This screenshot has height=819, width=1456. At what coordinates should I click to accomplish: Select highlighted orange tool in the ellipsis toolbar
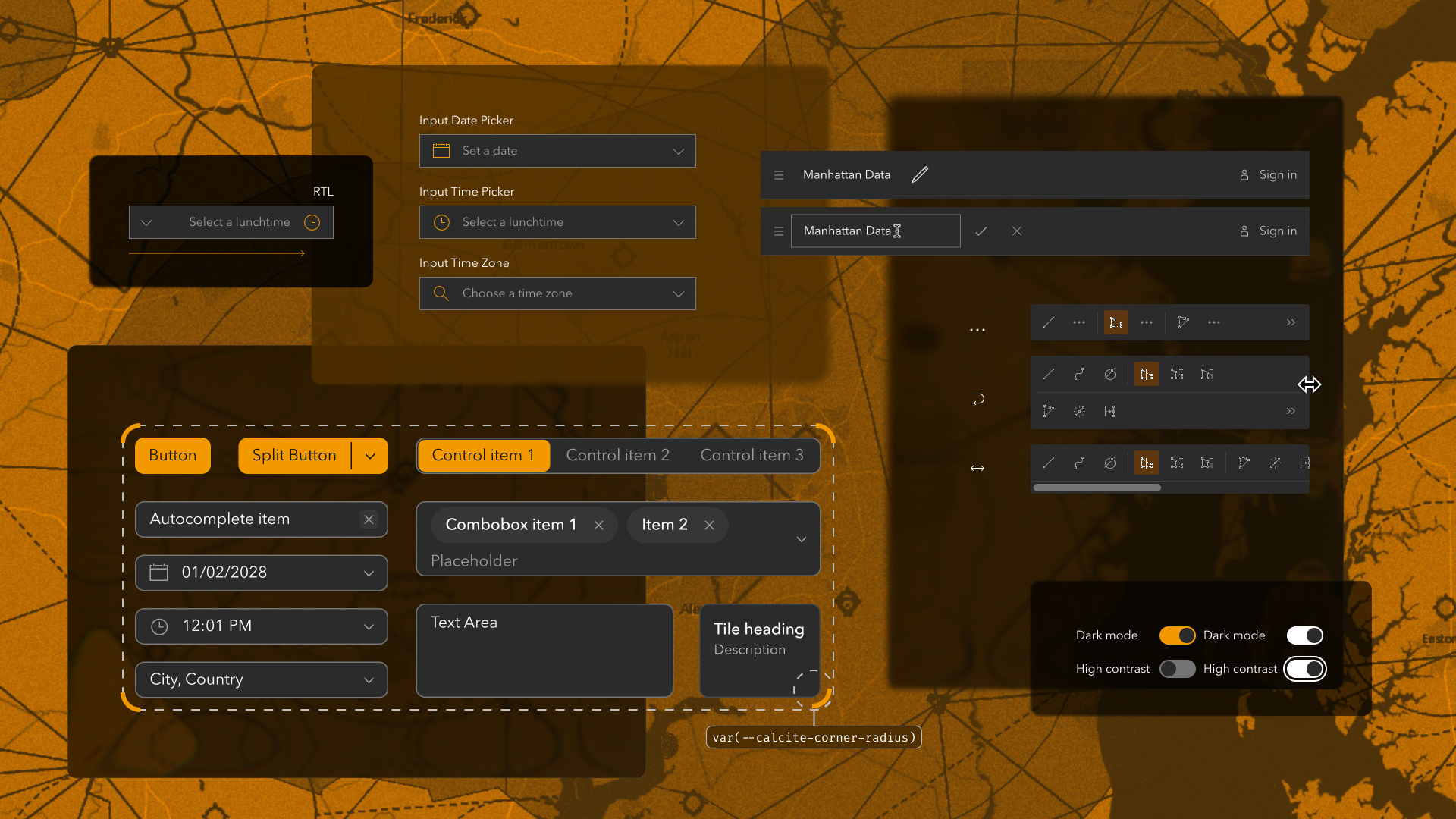coord(1116,322)
